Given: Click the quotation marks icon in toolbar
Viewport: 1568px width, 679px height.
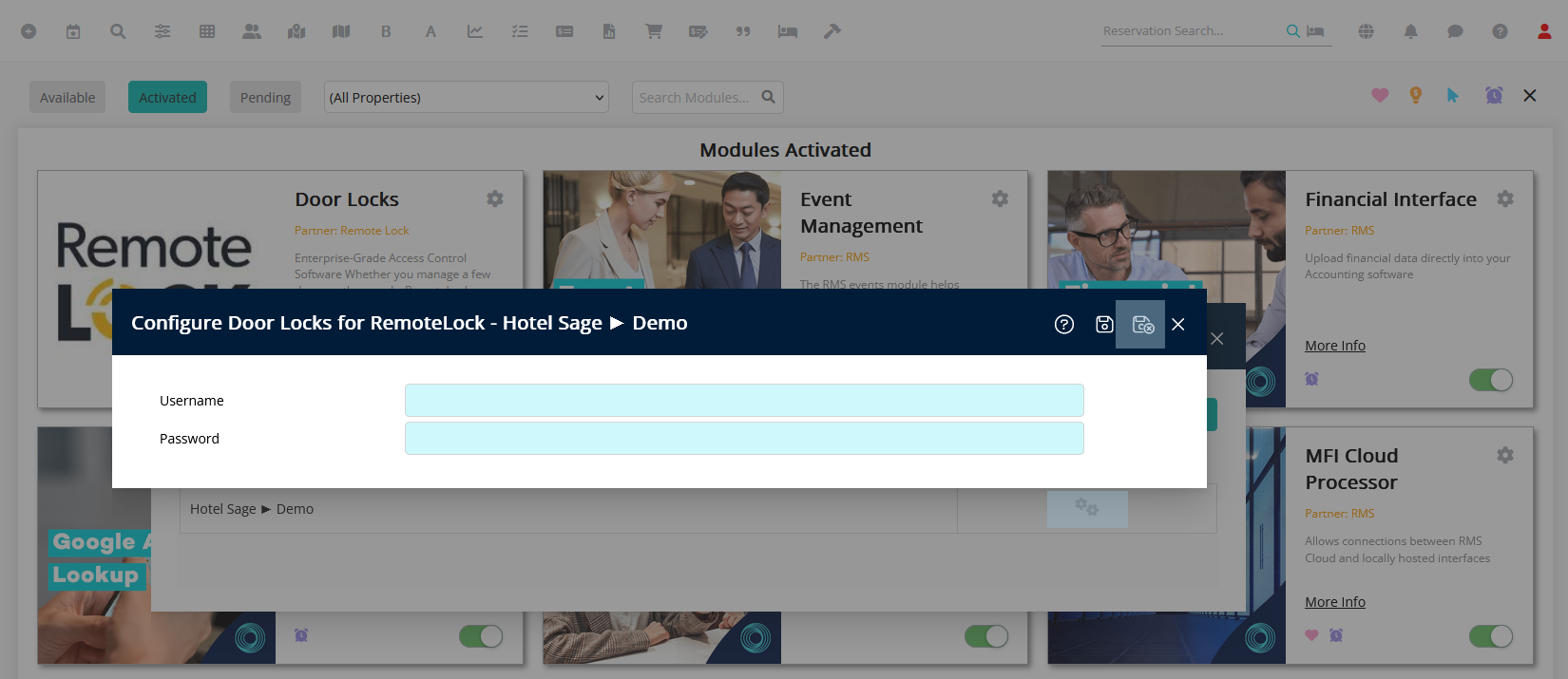Looking at the screenshot, I should 743,31.
